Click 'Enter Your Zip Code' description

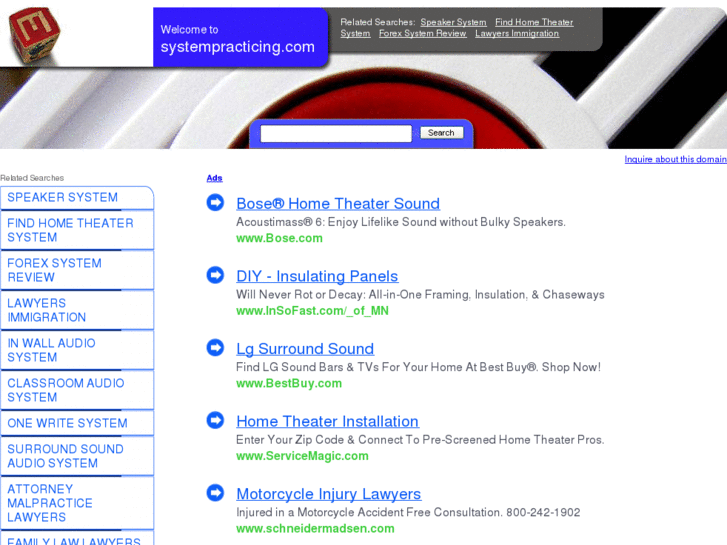(420, 440)
